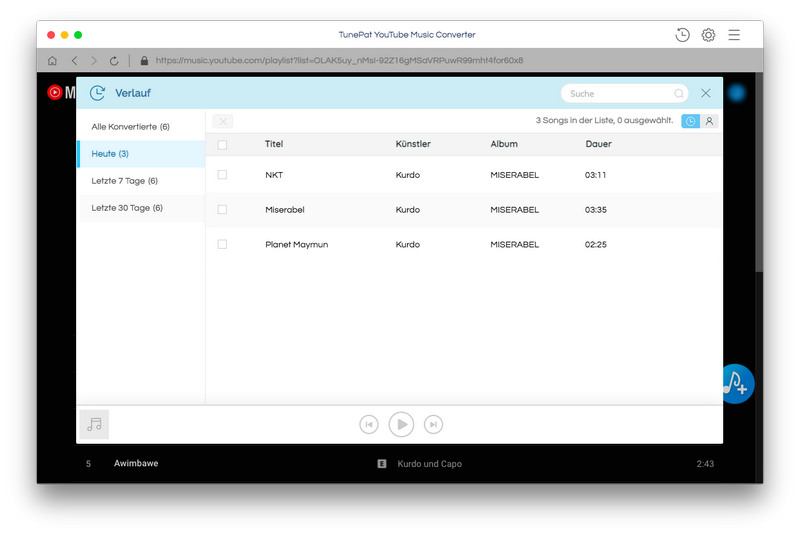Select Letzte 30 Tage (6)
Image resolution: width=800 pixels, height=536 pixels.
[141, 208]
